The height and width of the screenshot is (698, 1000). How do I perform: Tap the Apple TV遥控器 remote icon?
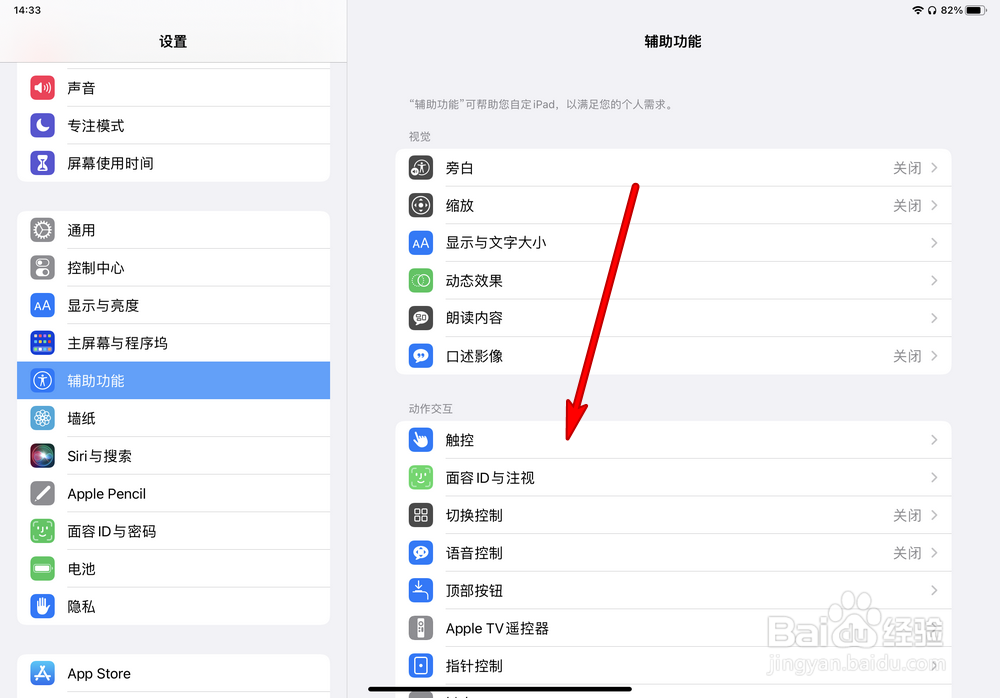tap(420, 628)
